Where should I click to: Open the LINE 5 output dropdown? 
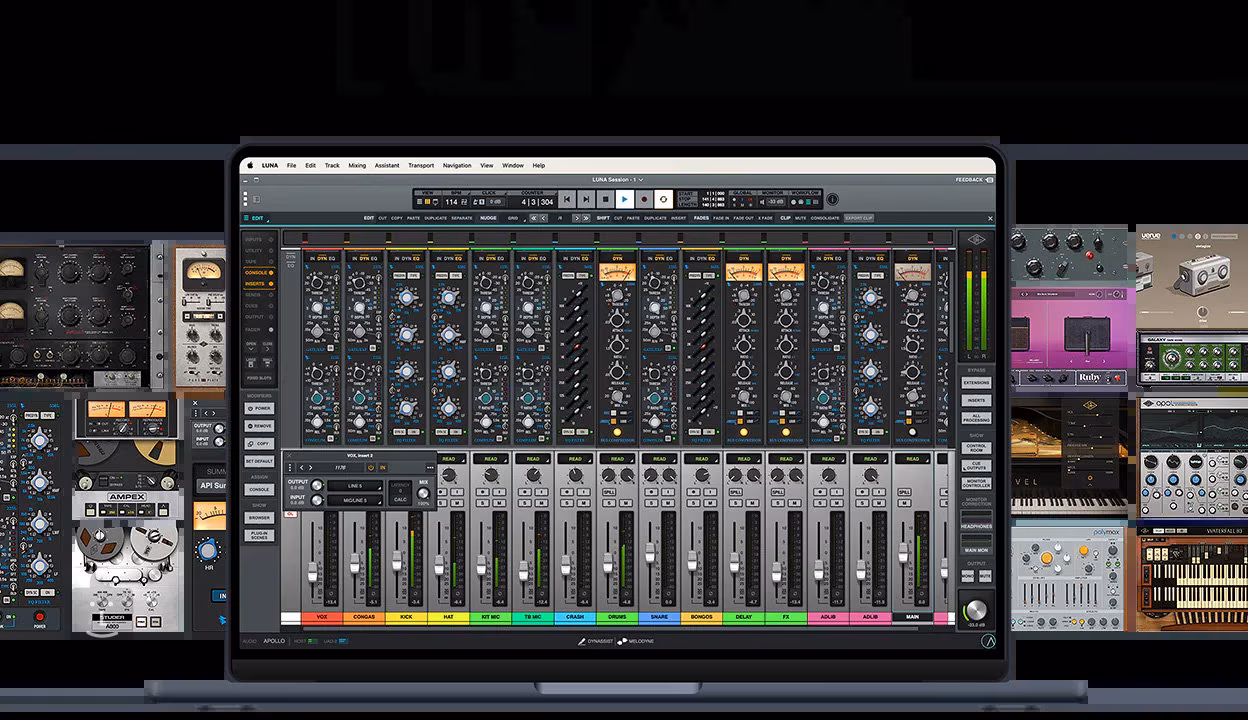tap(355, 486)
